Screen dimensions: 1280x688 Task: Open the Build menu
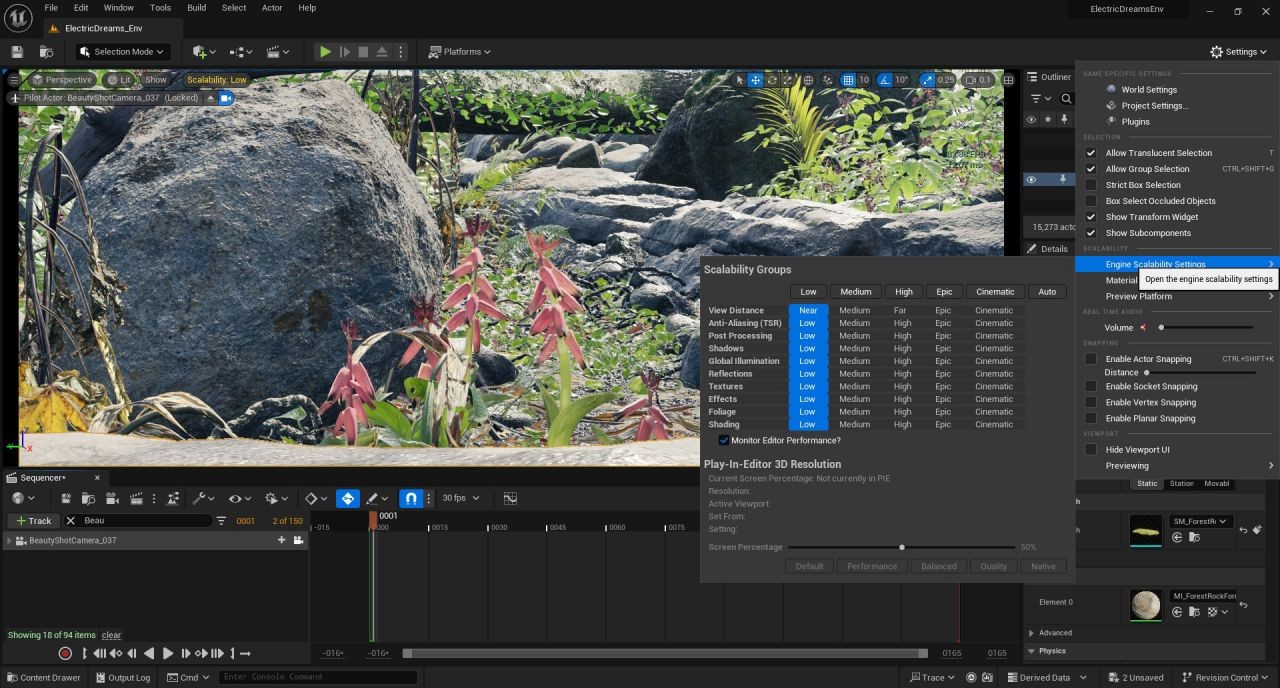[x=196, y=8]
